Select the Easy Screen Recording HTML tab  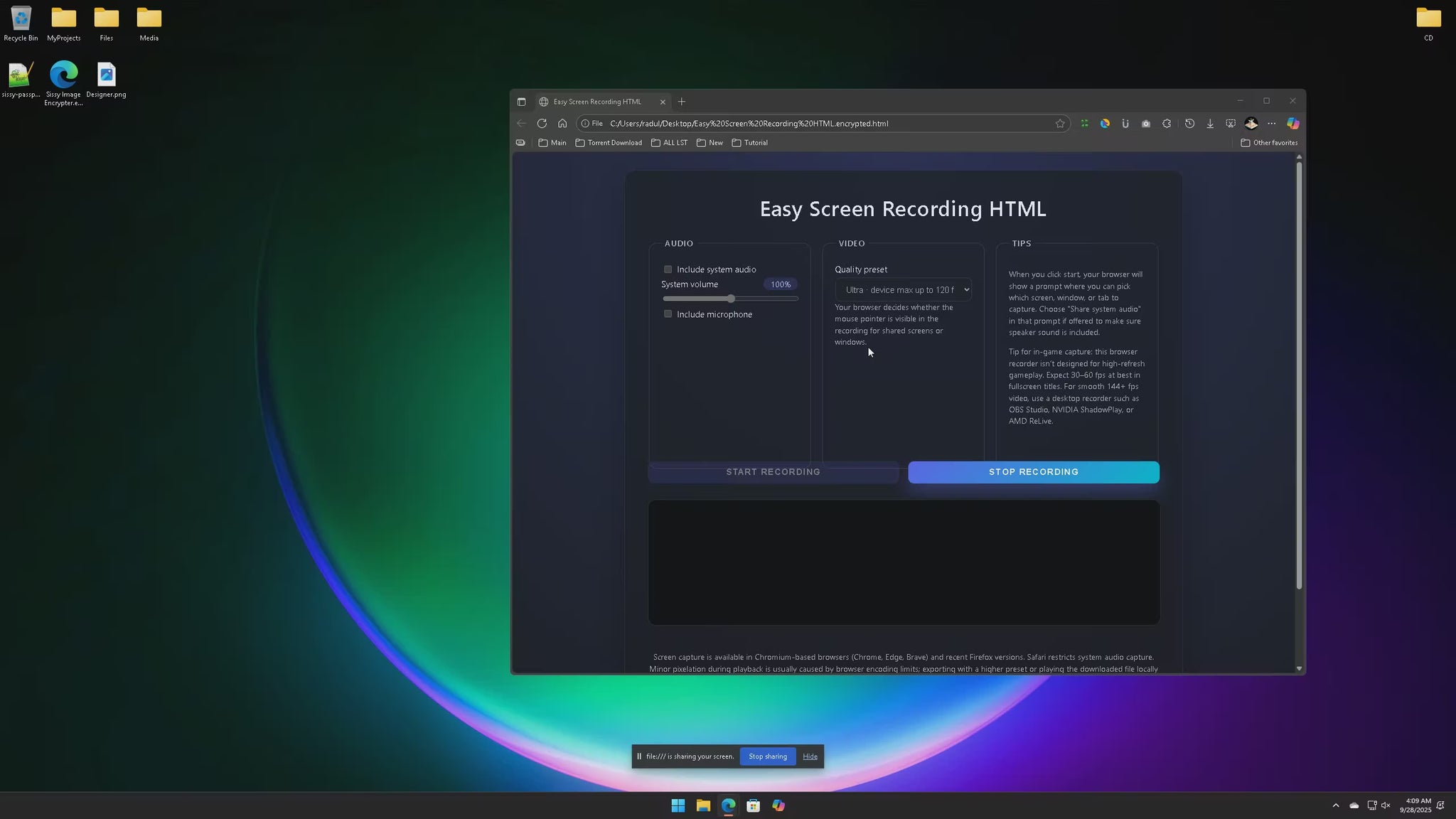(597, 102)
